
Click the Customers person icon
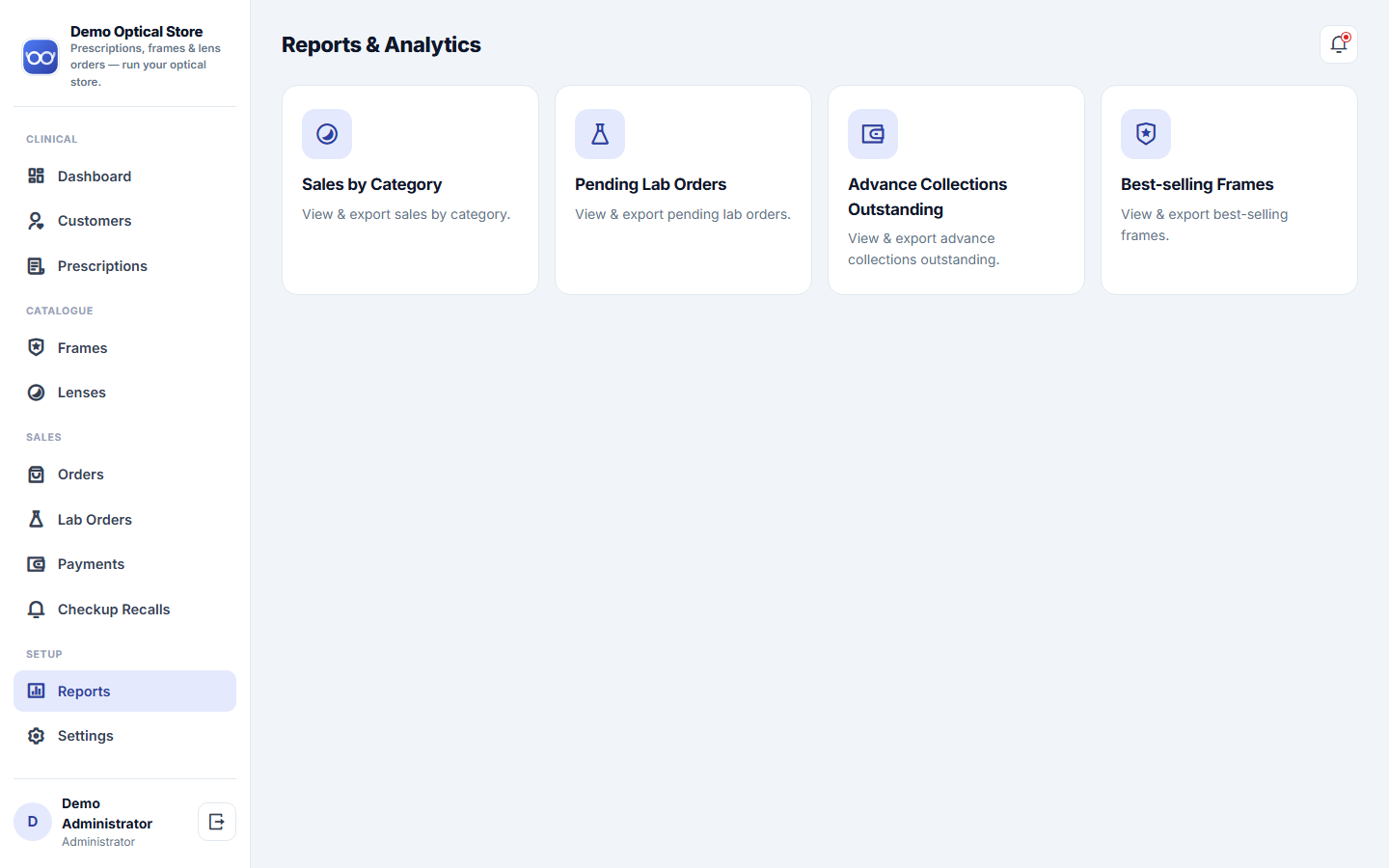(37, 221)
